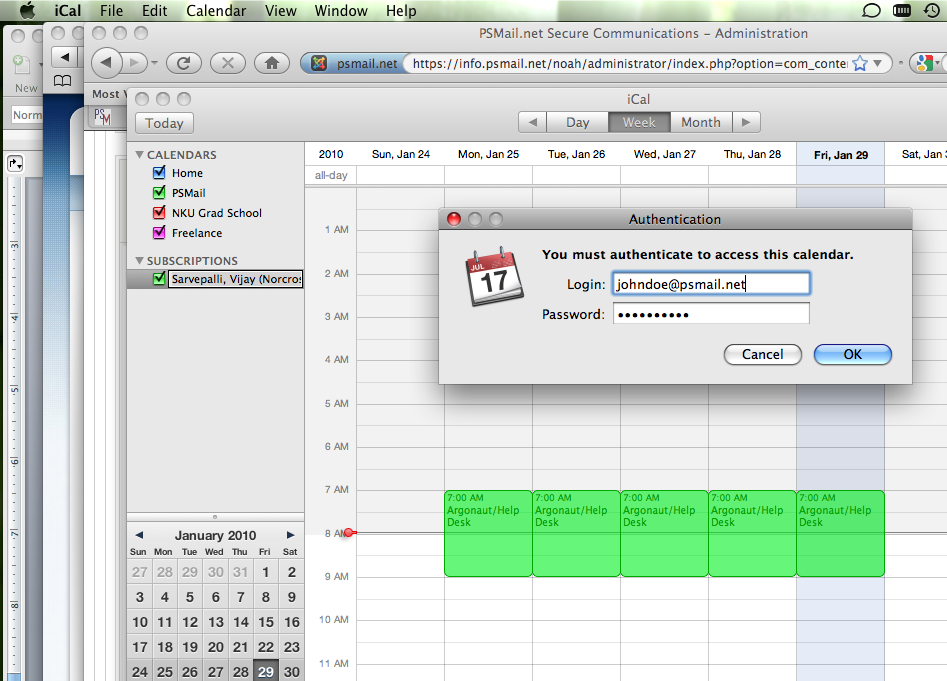The image size is (947, 681).
Task: Open the Calendar menu
Action: click(x=216, y=11)
